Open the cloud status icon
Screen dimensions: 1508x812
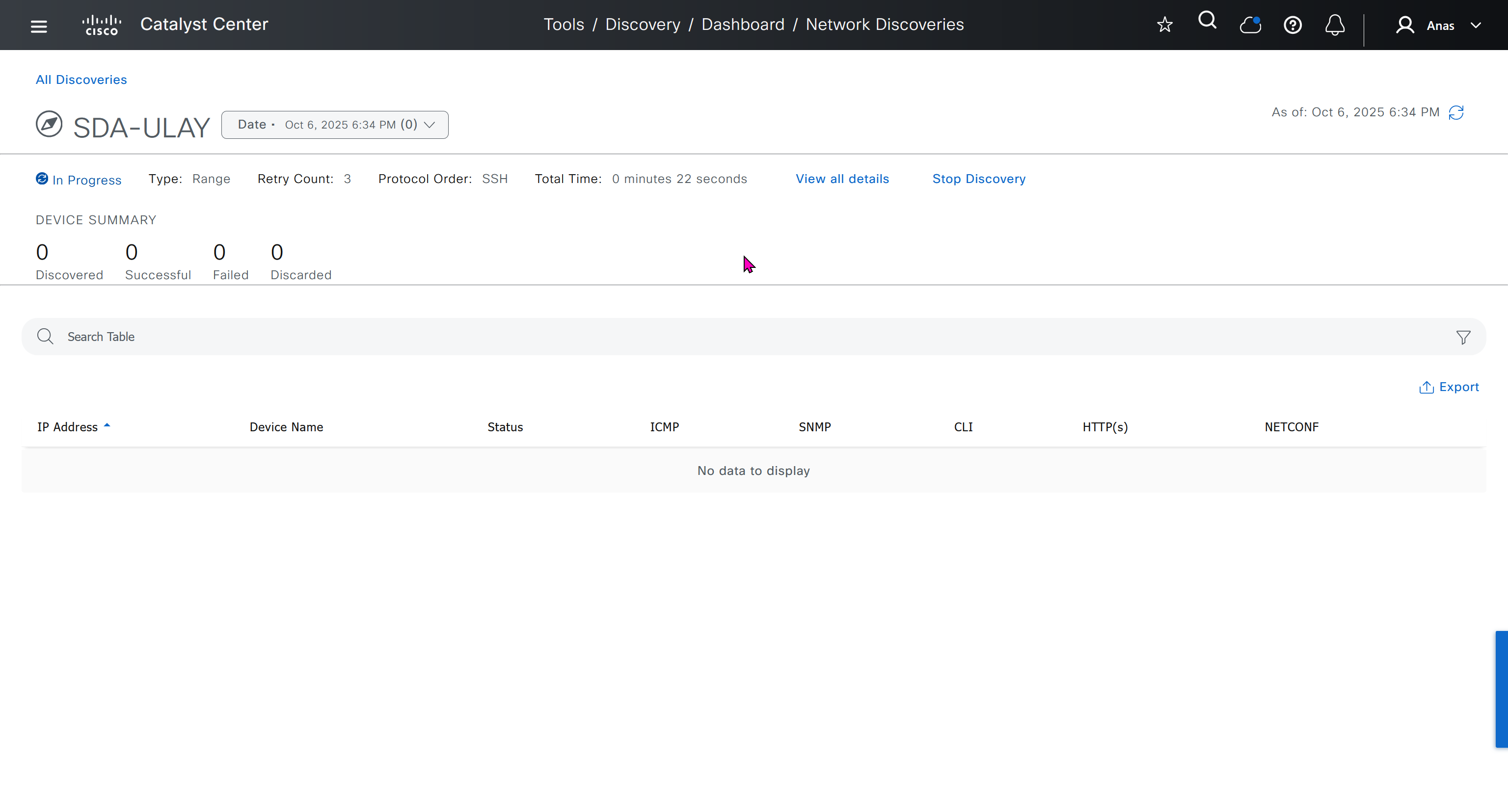tap(1250, 25)
